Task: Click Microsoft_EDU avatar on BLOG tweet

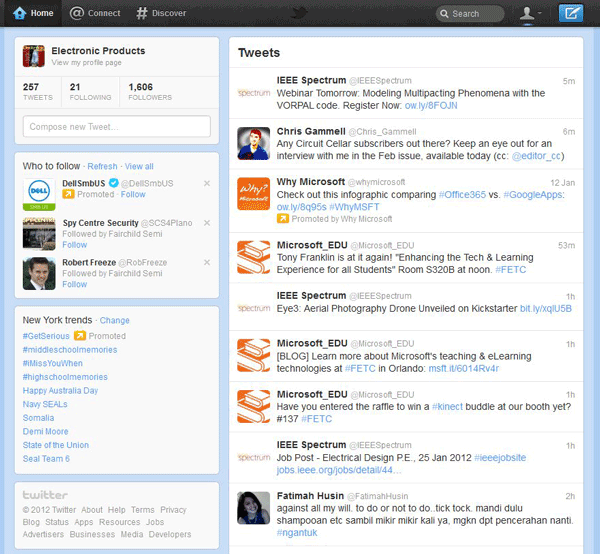Action: pos(254,355)
